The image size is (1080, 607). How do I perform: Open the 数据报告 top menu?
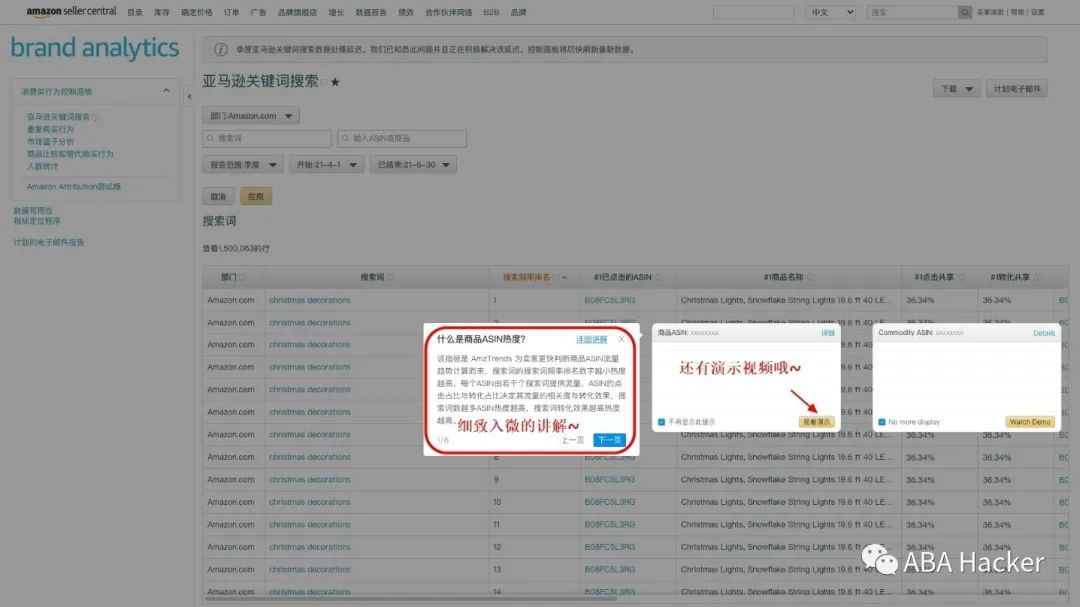pos(371,12)
